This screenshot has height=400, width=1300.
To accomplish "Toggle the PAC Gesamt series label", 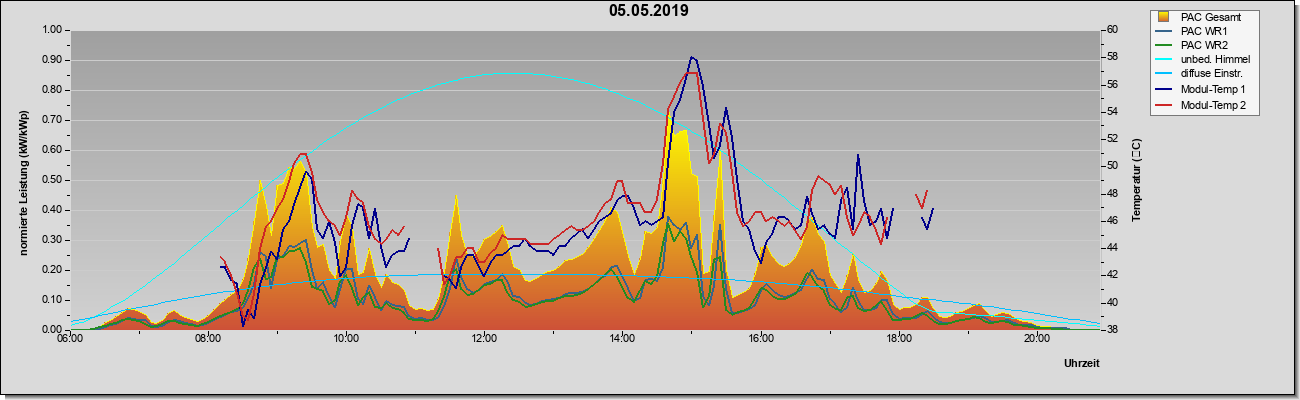I will pos(1212,17).
